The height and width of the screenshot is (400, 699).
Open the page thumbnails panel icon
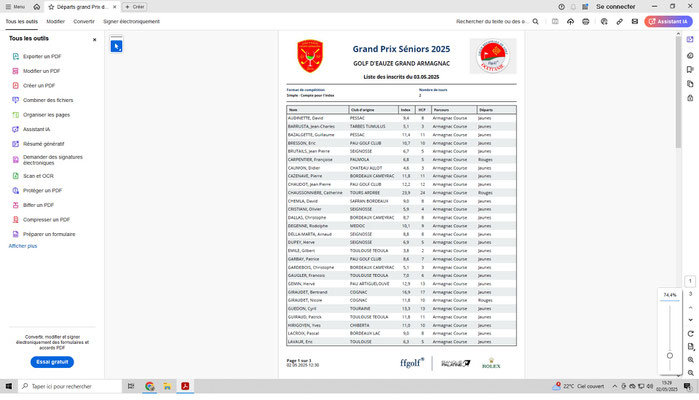(690, 84)
